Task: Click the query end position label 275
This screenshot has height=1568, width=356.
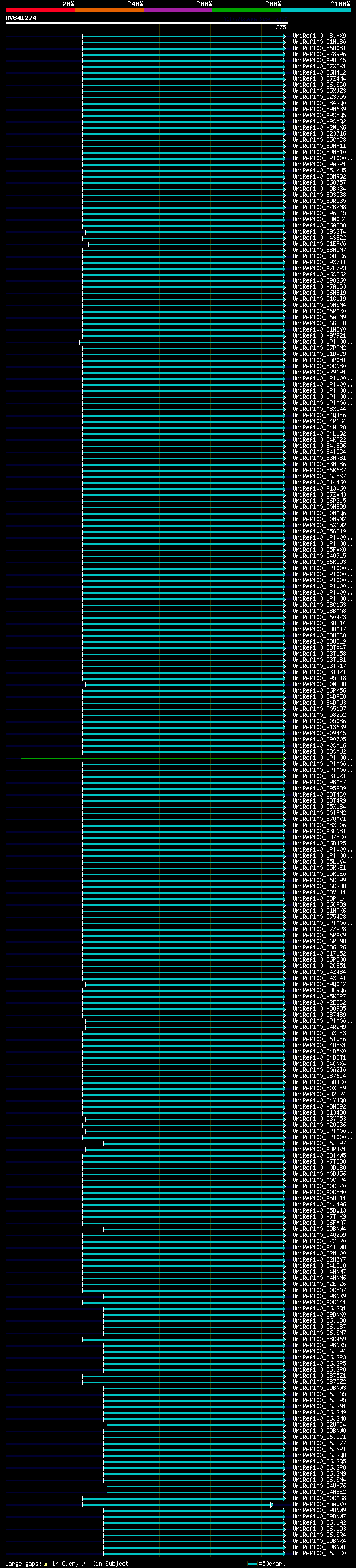Action: tap(280, 27)
